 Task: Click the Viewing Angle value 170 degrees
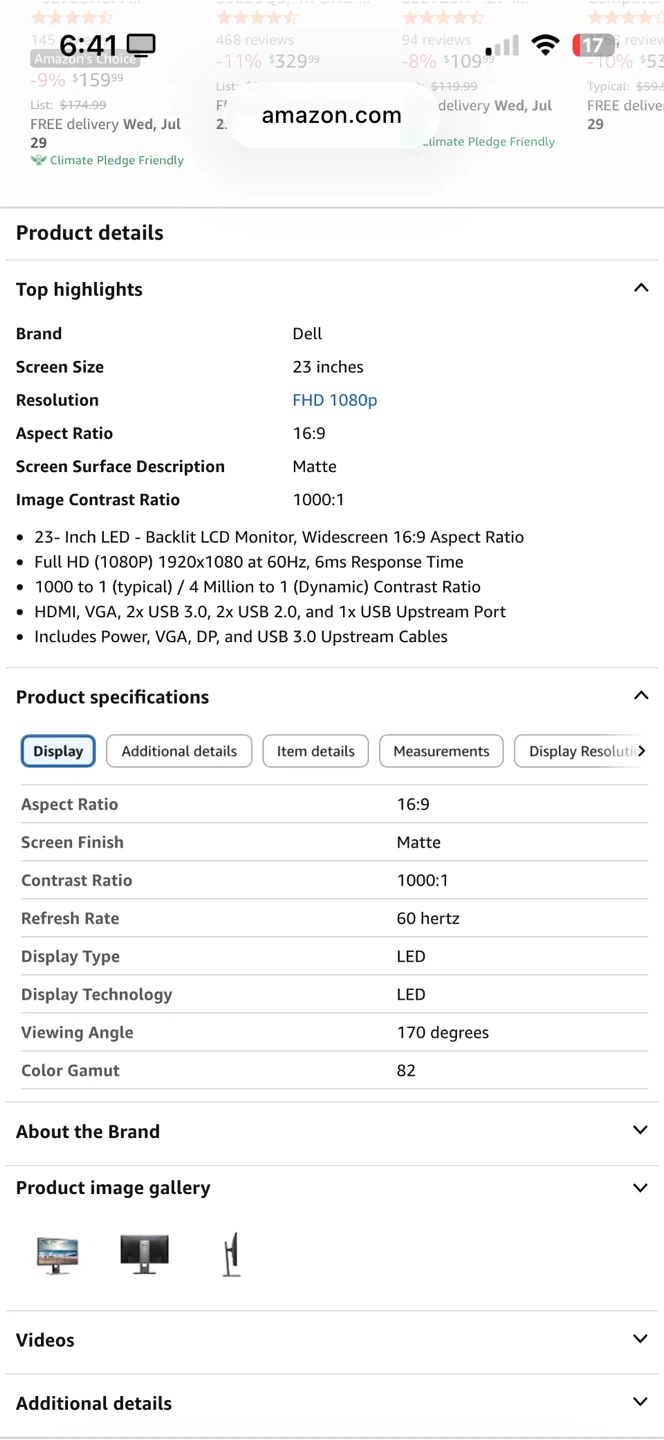click(x=443, y=1032)
